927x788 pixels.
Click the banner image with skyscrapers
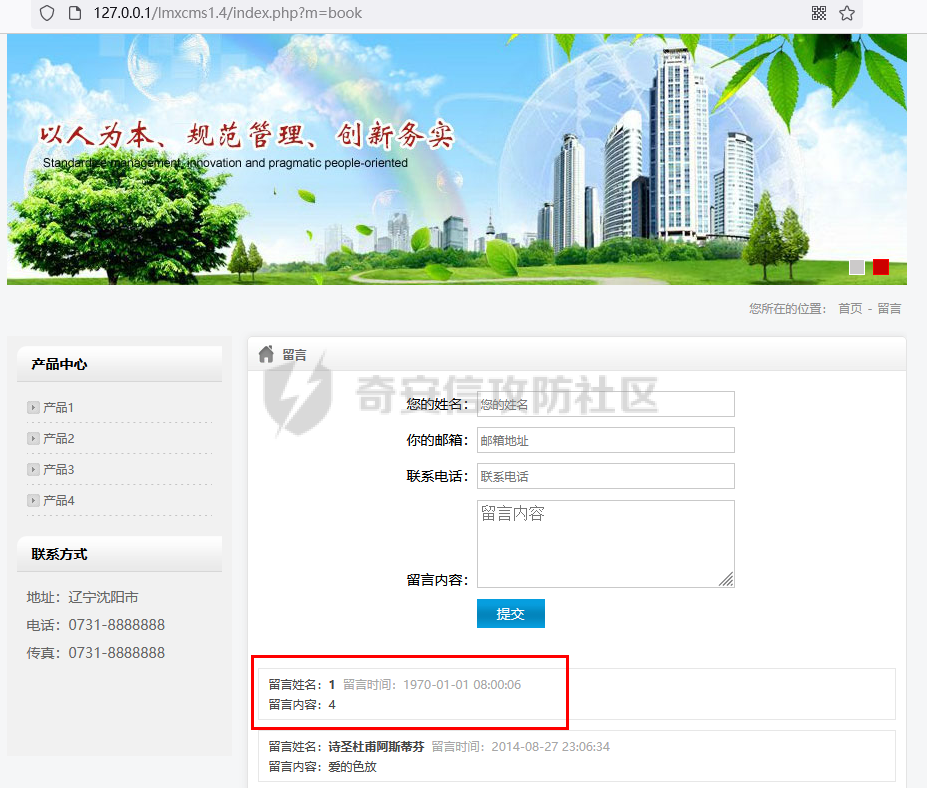457,160
